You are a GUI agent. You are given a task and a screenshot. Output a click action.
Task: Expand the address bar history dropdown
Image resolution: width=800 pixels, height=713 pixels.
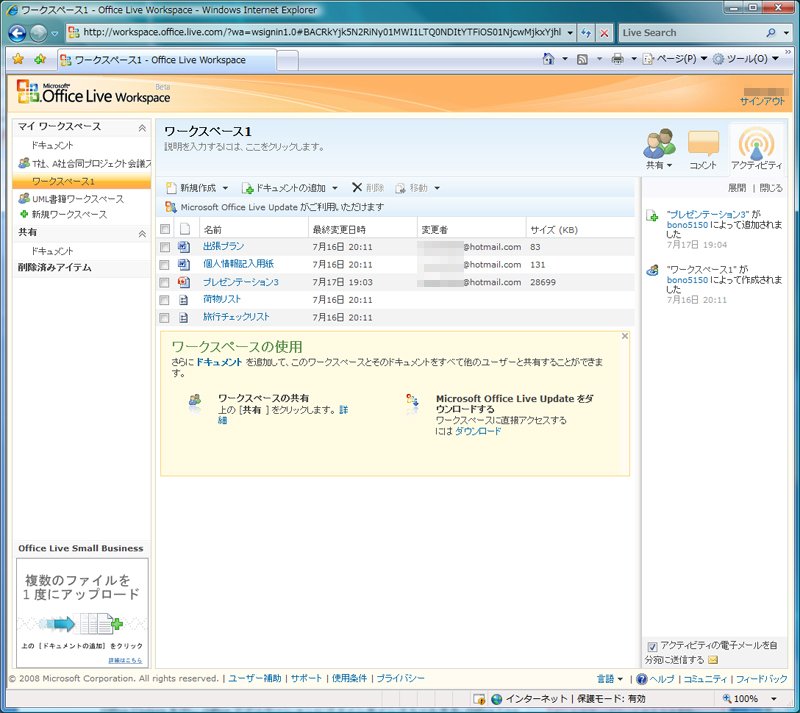click(570, 33)
